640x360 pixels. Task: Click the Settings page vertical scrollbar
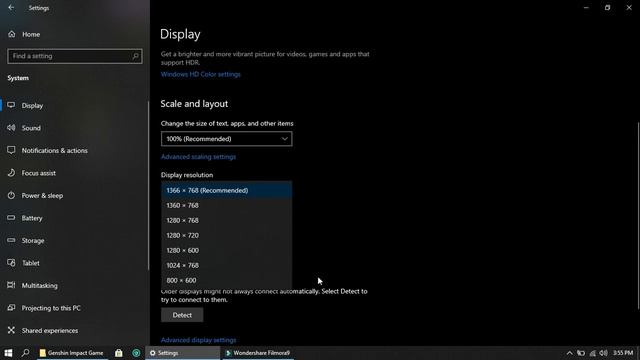638,216
